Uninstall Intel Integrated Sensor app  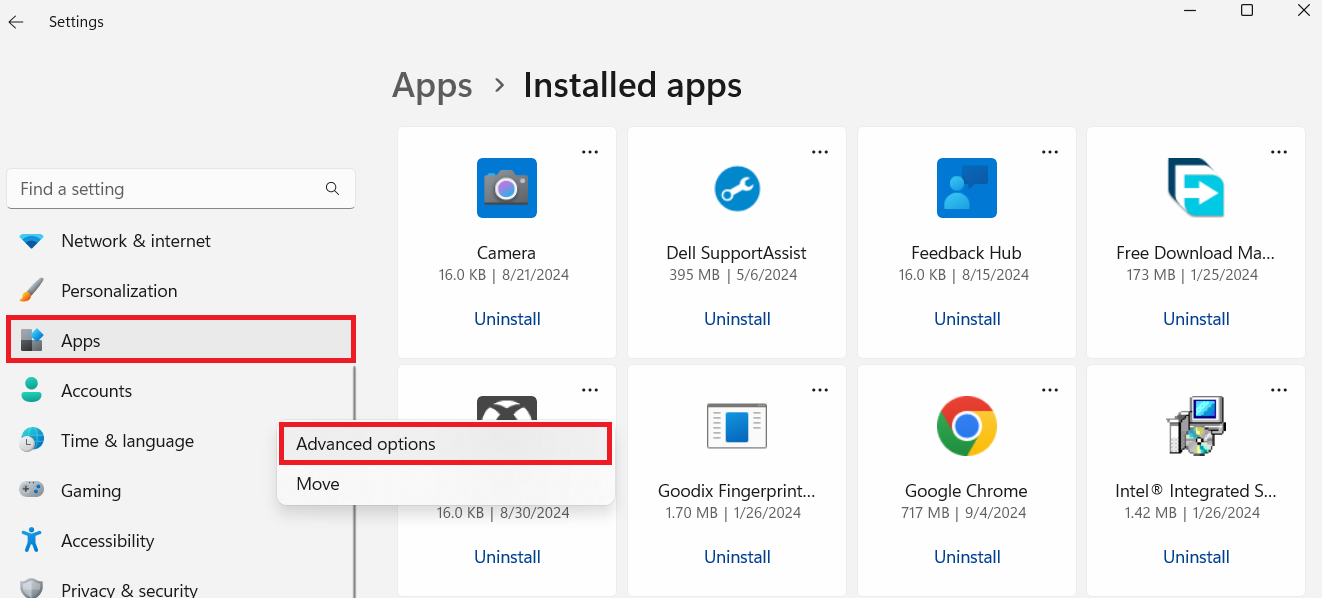point(1196,557)
